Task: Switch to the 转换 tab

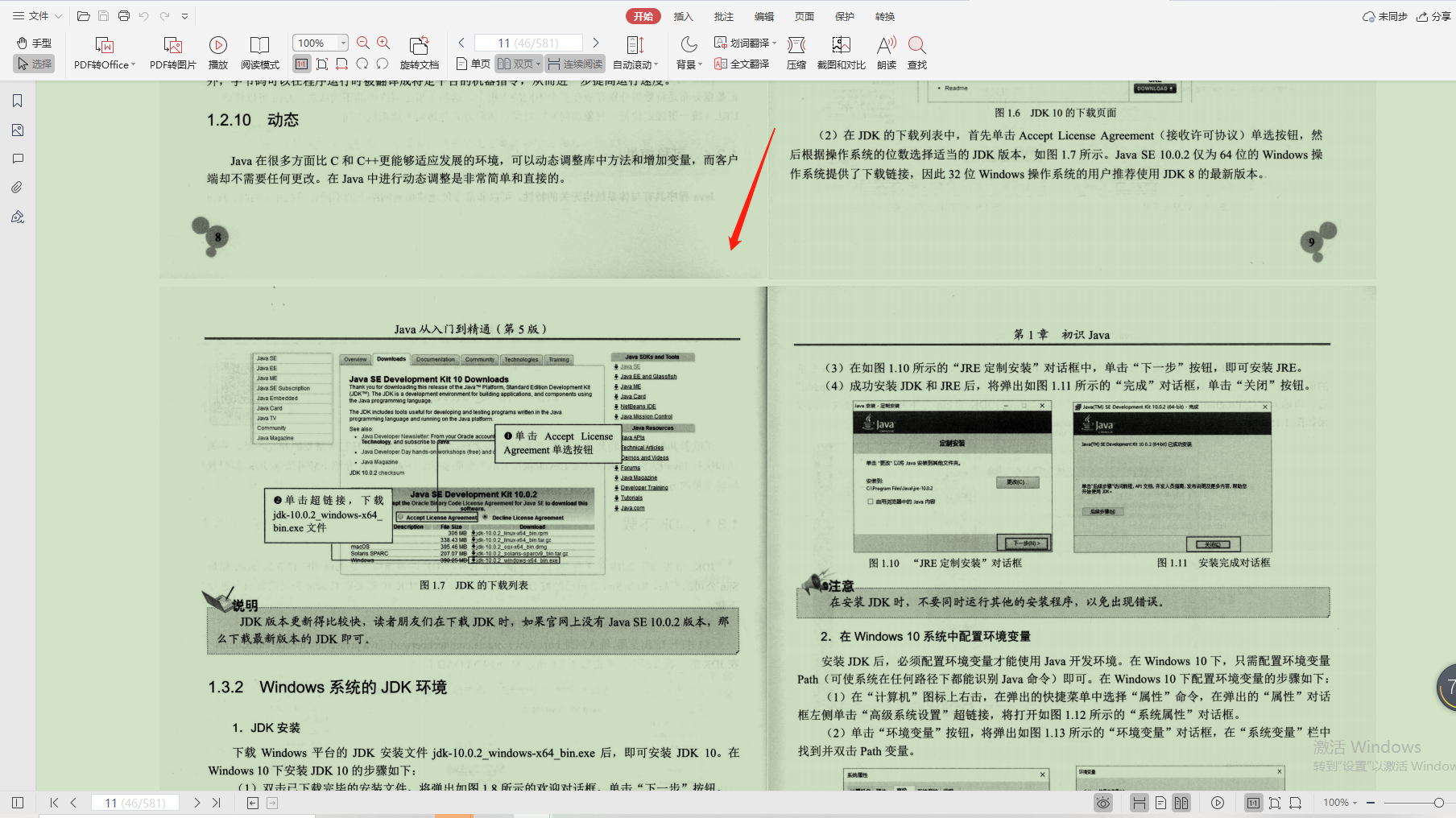Action: (885, 16)
